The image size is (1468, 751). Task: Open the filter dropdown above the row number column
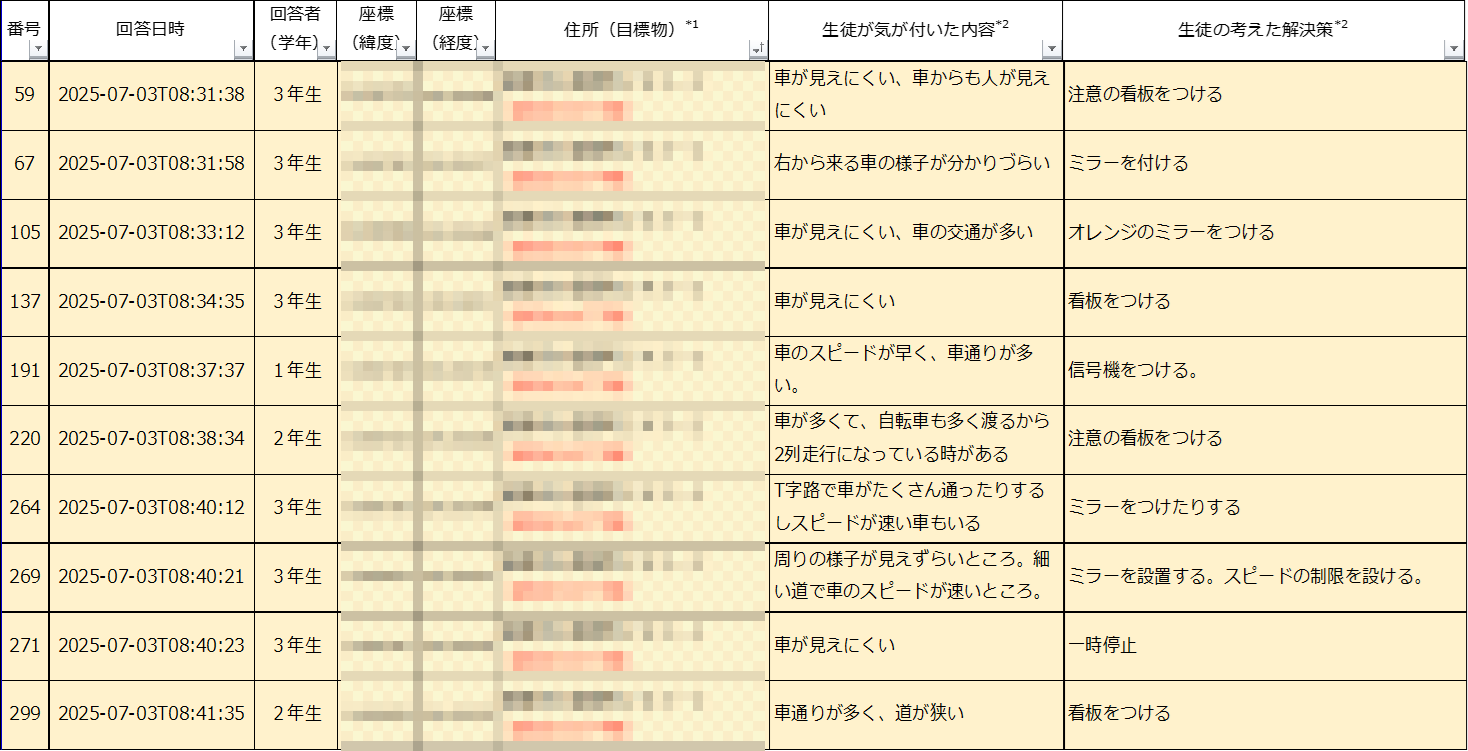[38, 49]
